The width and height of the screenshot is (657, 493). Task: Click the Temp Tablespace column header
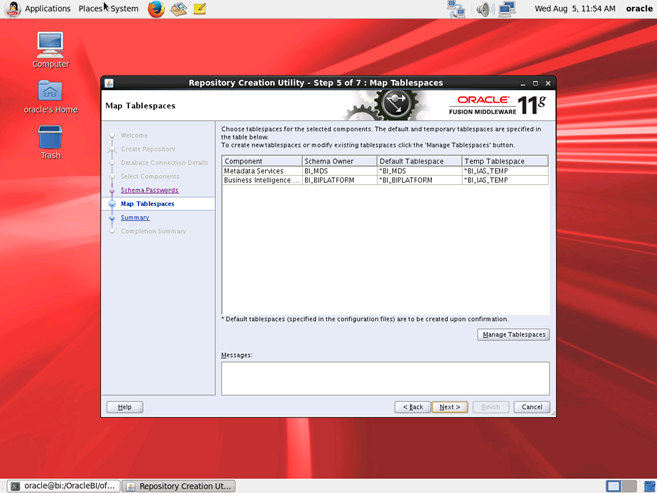(505, 161)
